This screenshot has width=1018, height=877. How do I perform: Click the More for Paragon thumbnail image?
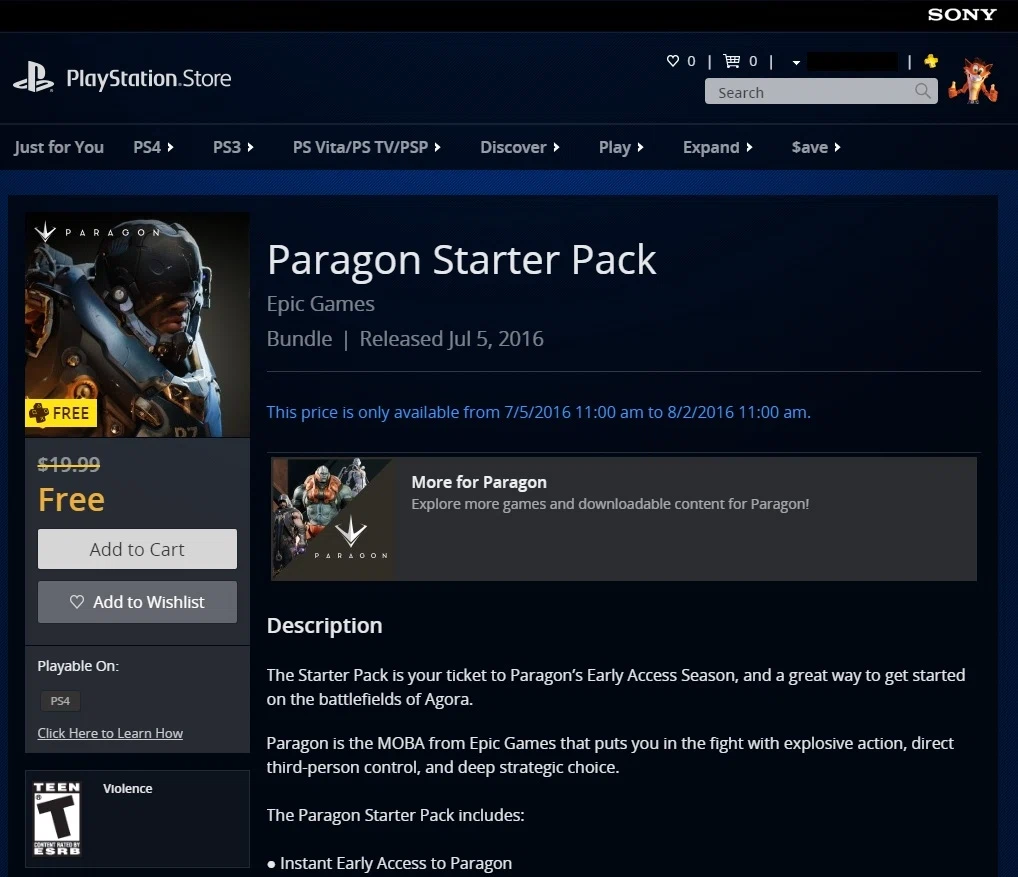pyautogui.click(x=332, y=519)
